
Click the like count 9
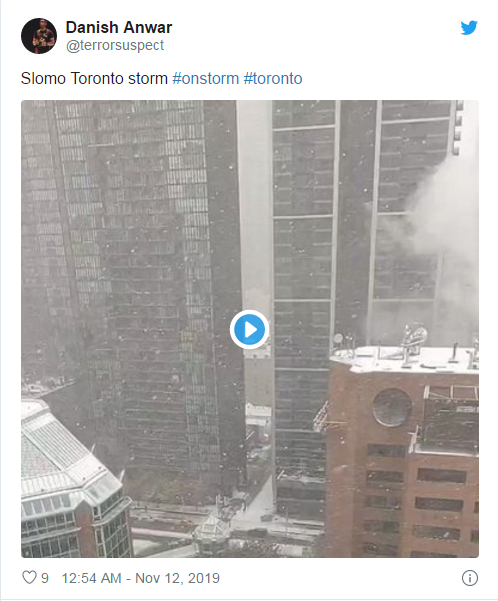coord(45,578)
